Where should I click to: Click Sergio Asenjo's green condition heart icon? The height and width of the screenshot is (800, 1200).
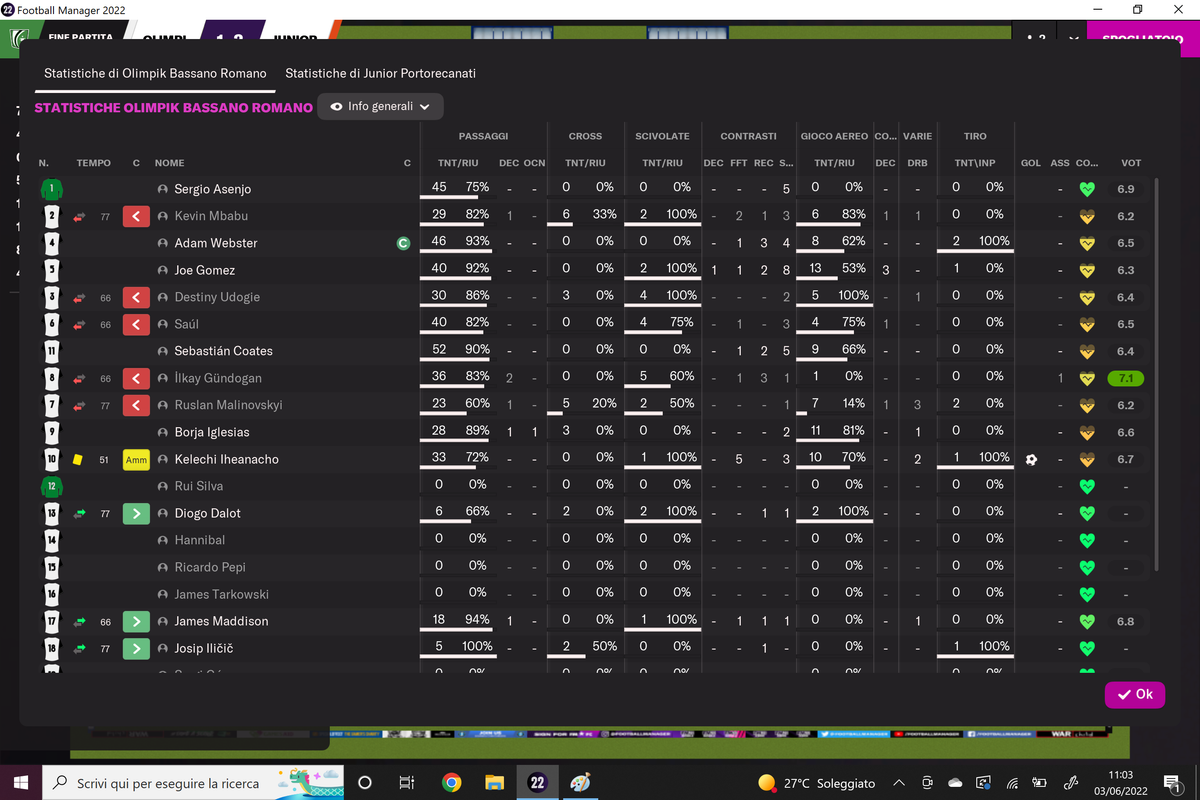(1087, 189)
